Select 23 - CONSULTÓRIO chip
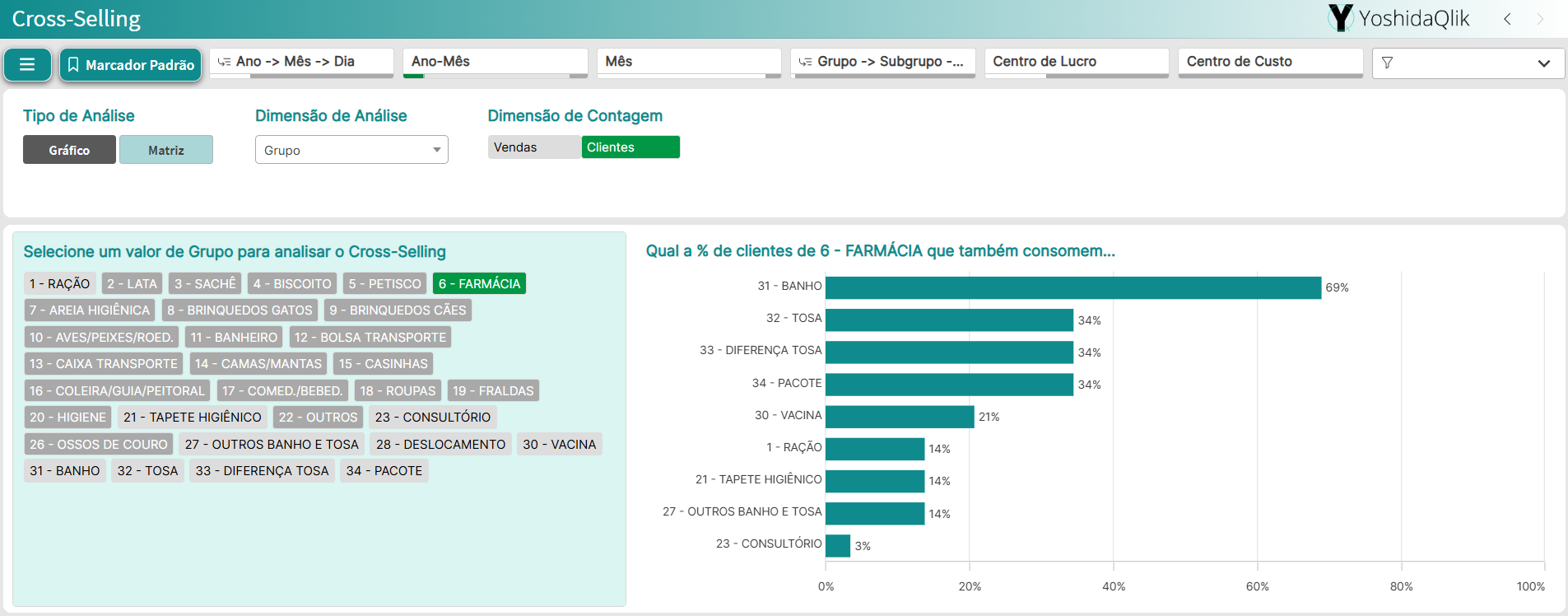 pos(433,418)
